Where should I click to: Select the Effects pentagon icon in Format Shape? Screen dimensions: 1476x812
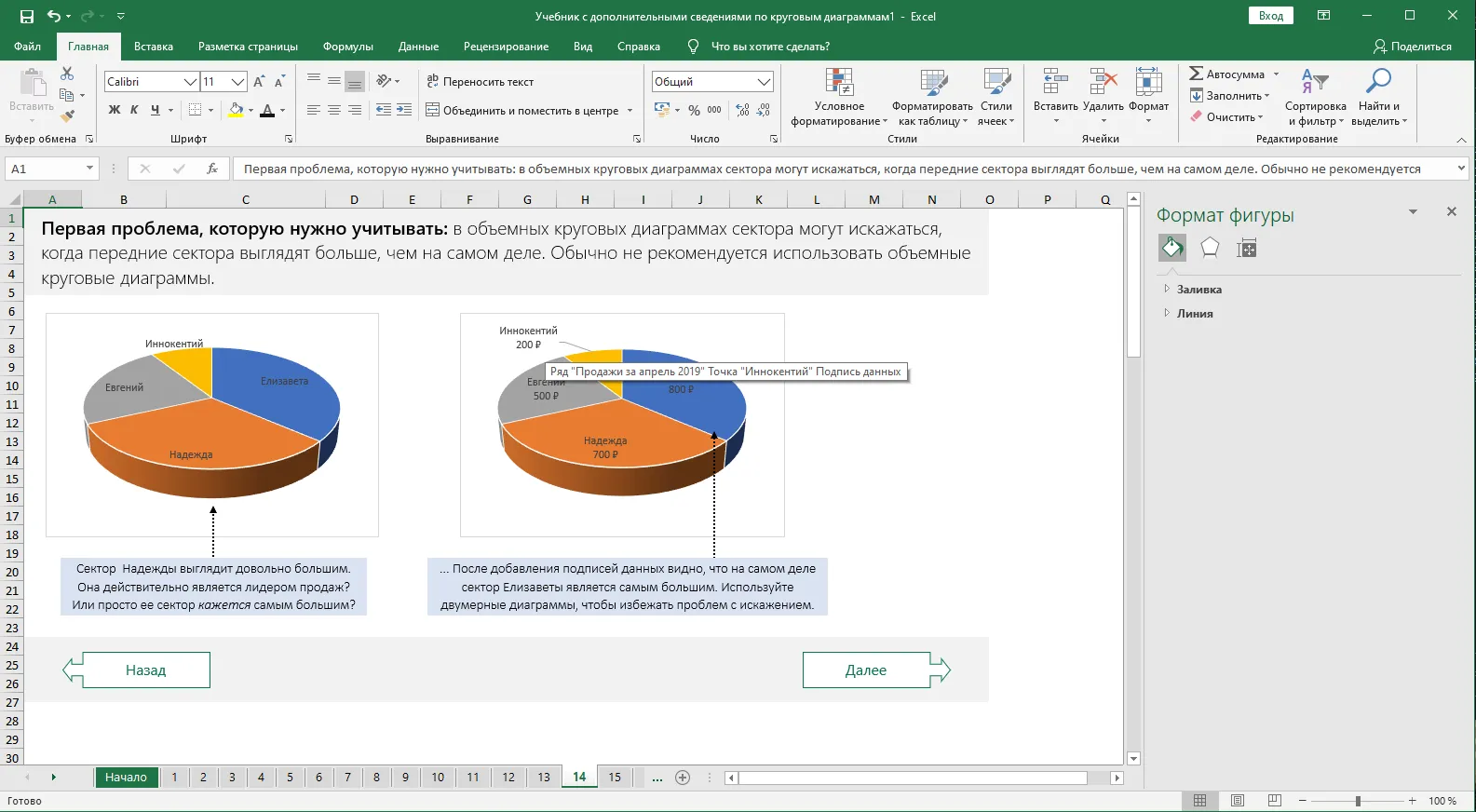point(1210,248)
